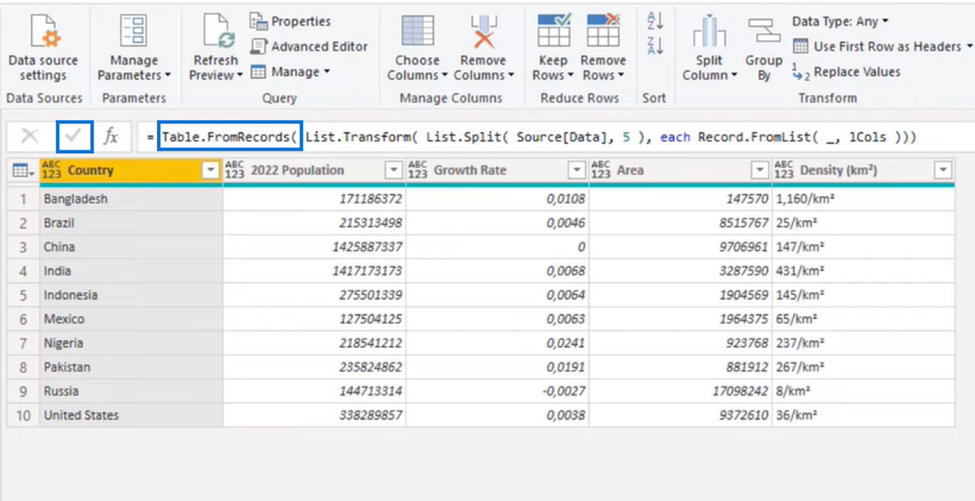Open Data source settings
Image resolution: width=975 pixels, height=501 pixels.
pyautogui.click(x=43, y=48)
